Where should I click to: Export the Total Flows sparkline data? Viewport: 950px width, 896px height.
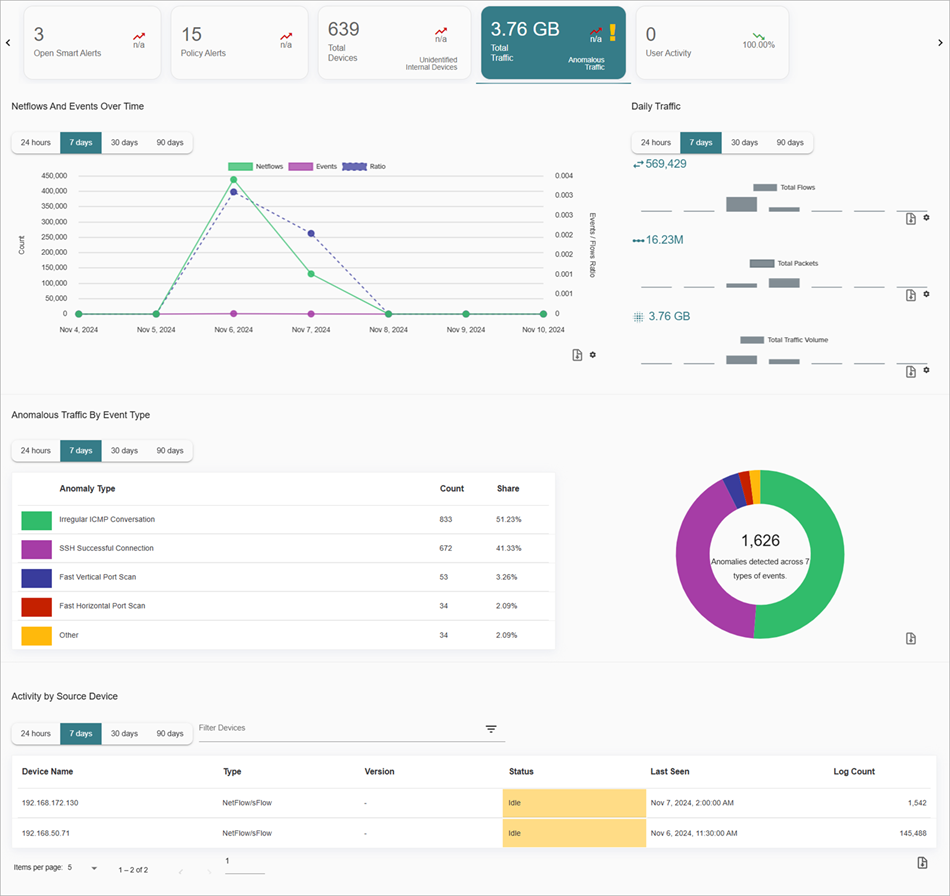pyautogui.click(x=911, y=218)
